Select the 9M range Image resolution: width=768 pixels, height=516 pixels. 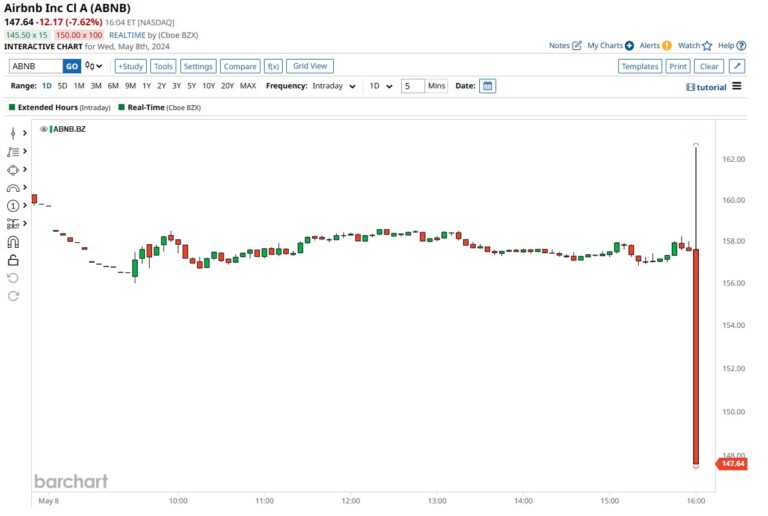point(130,86)
